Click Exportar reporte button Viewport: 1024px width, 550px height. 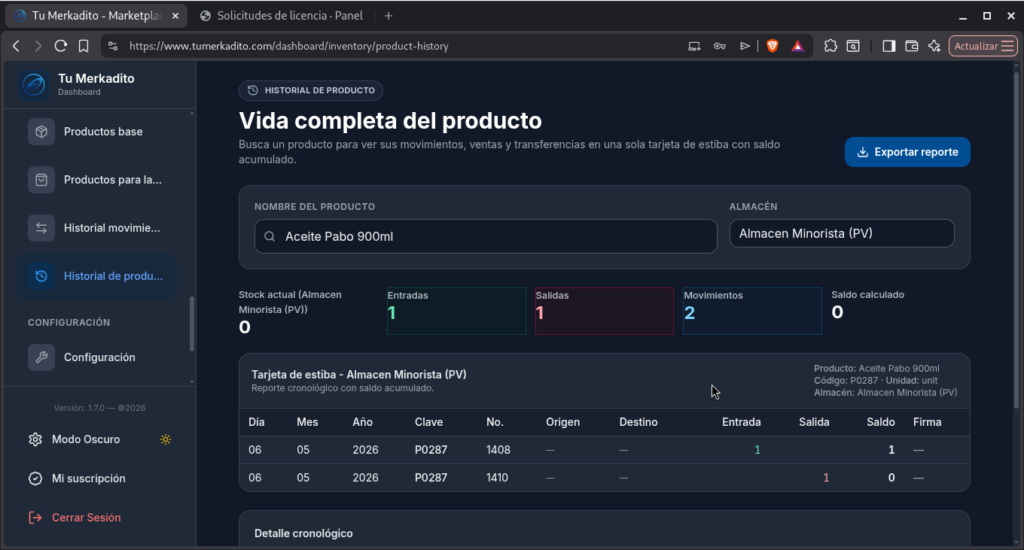907,152
